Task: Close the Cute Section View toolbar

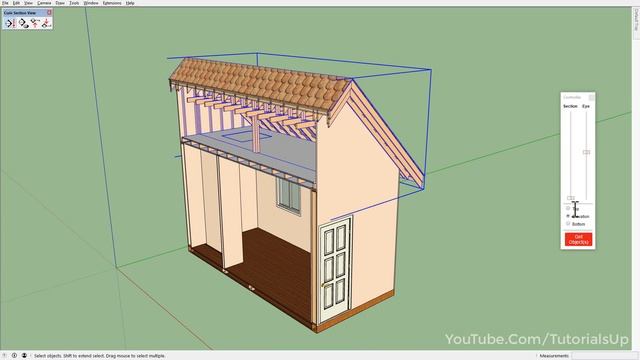Action: [49, 13]
